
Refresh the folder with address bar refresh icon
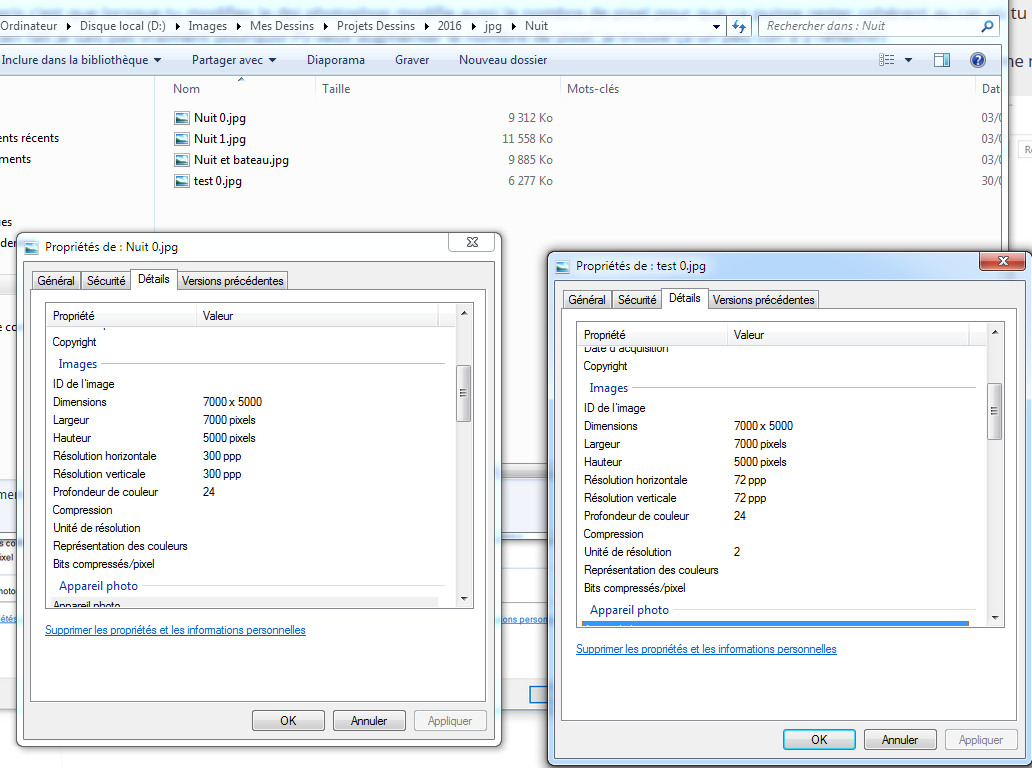click(739, 26)
